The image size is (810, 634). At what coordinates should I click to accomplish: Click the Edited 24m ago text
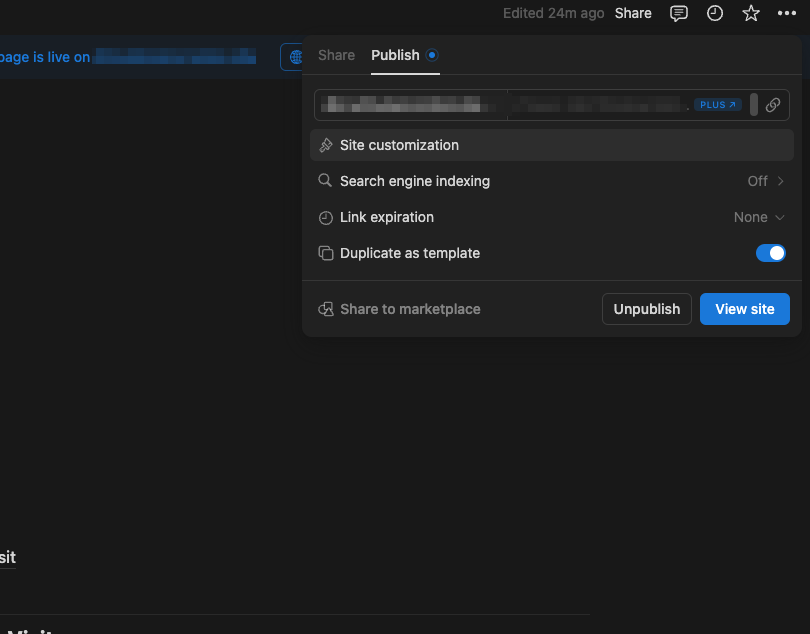553,13
